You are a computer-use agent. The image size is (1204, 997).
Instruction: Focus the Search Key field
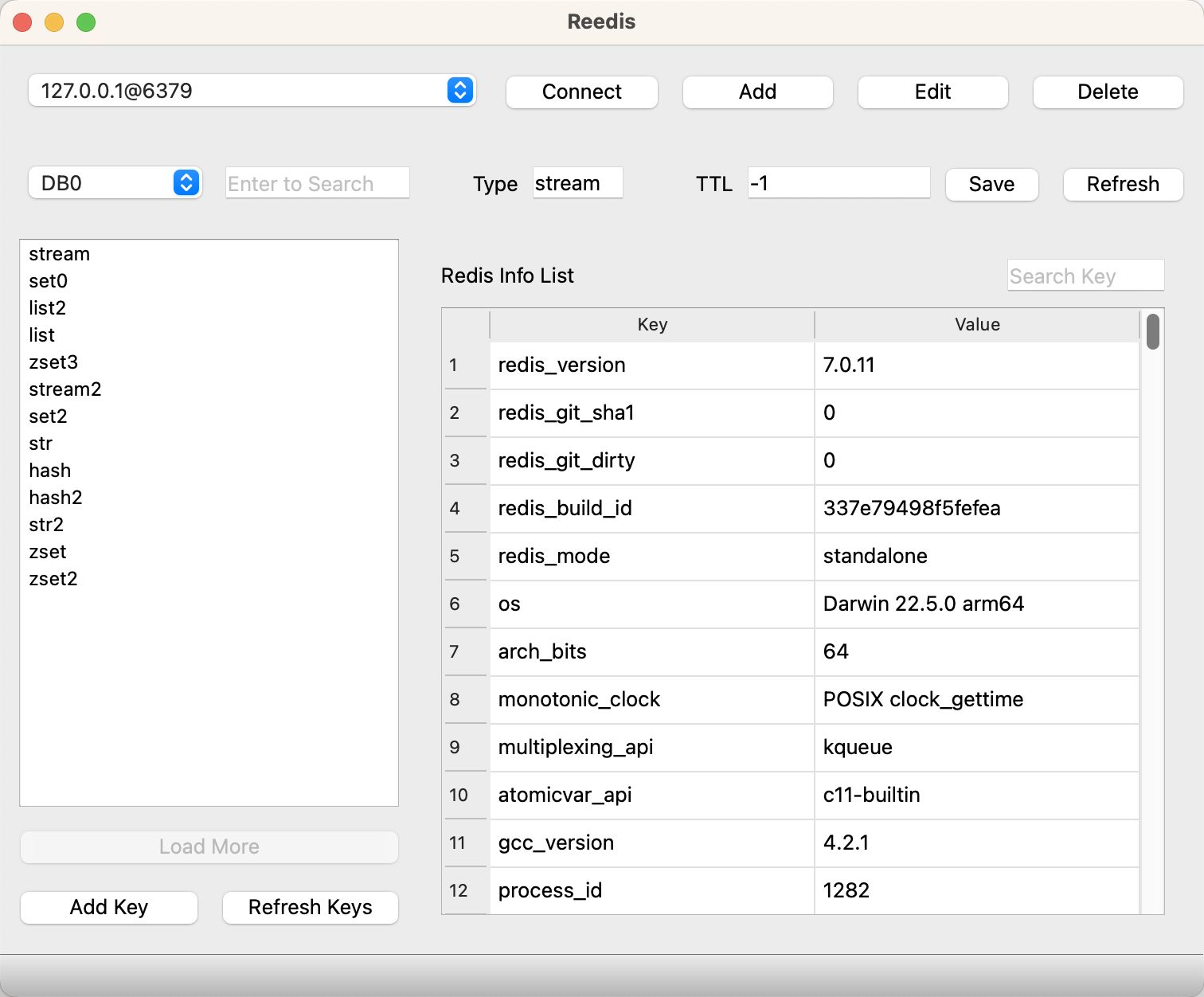[1086, 276]
